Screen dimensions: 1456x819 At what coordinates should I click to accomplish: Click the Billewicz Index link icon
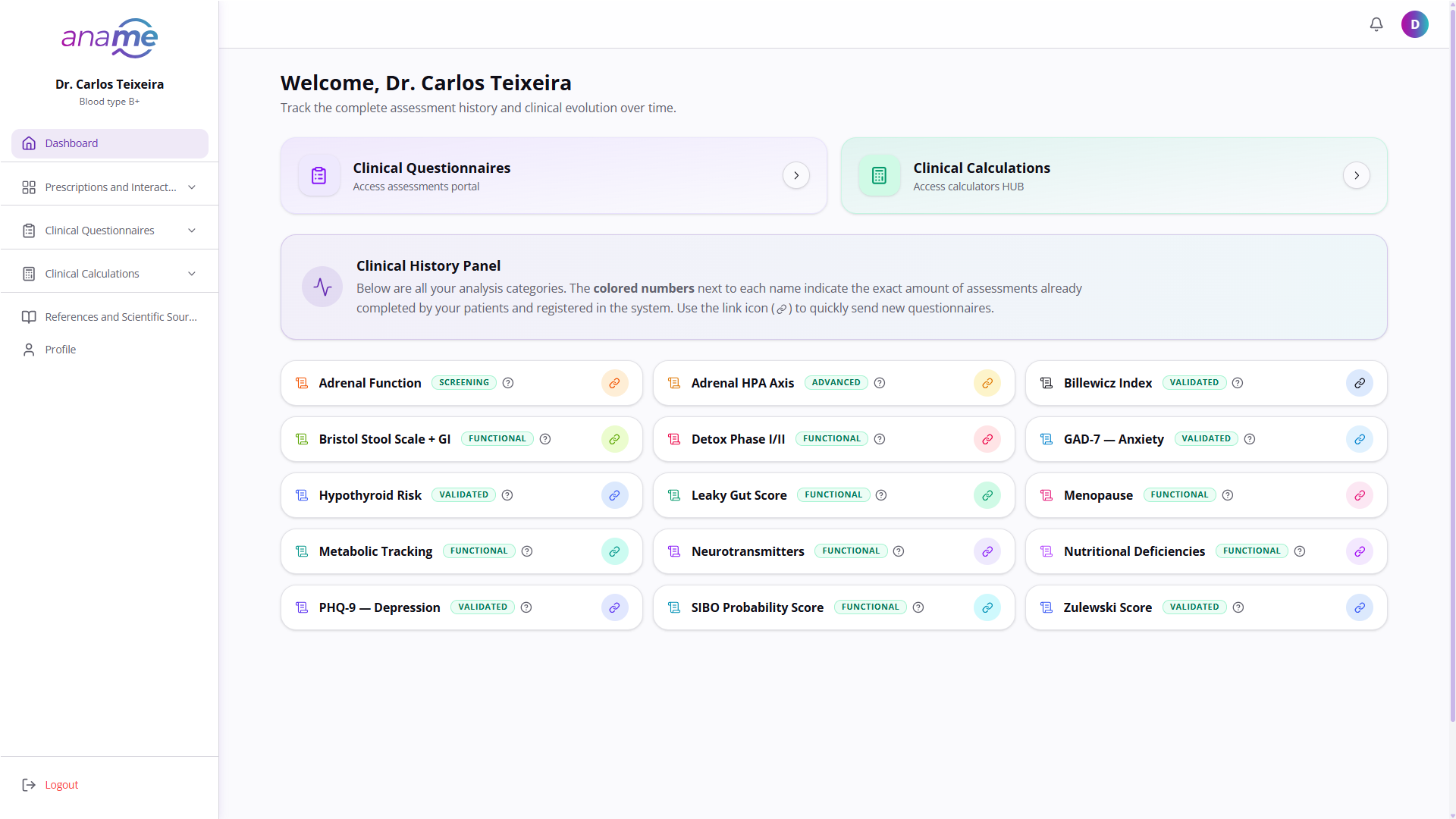point(1360,383)
